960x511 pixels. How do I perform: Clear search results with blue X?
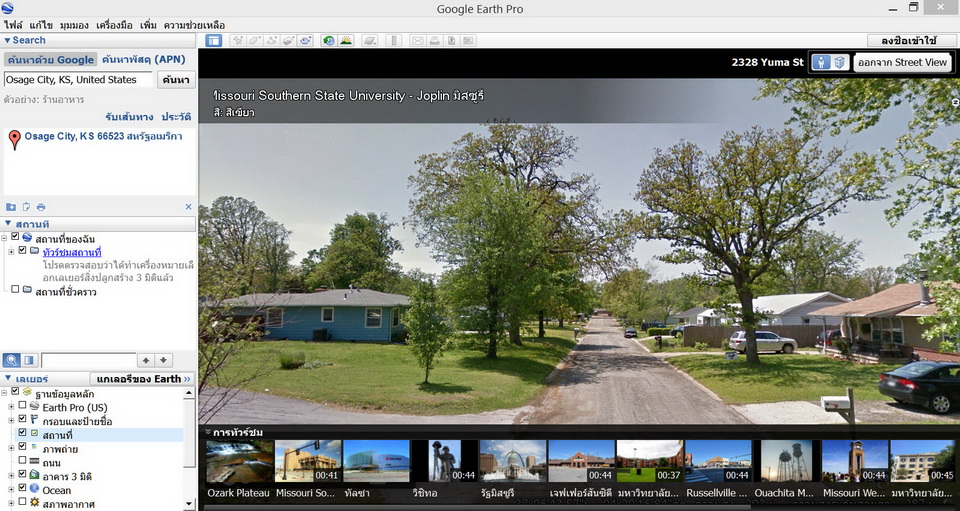[x=189, y=207]
